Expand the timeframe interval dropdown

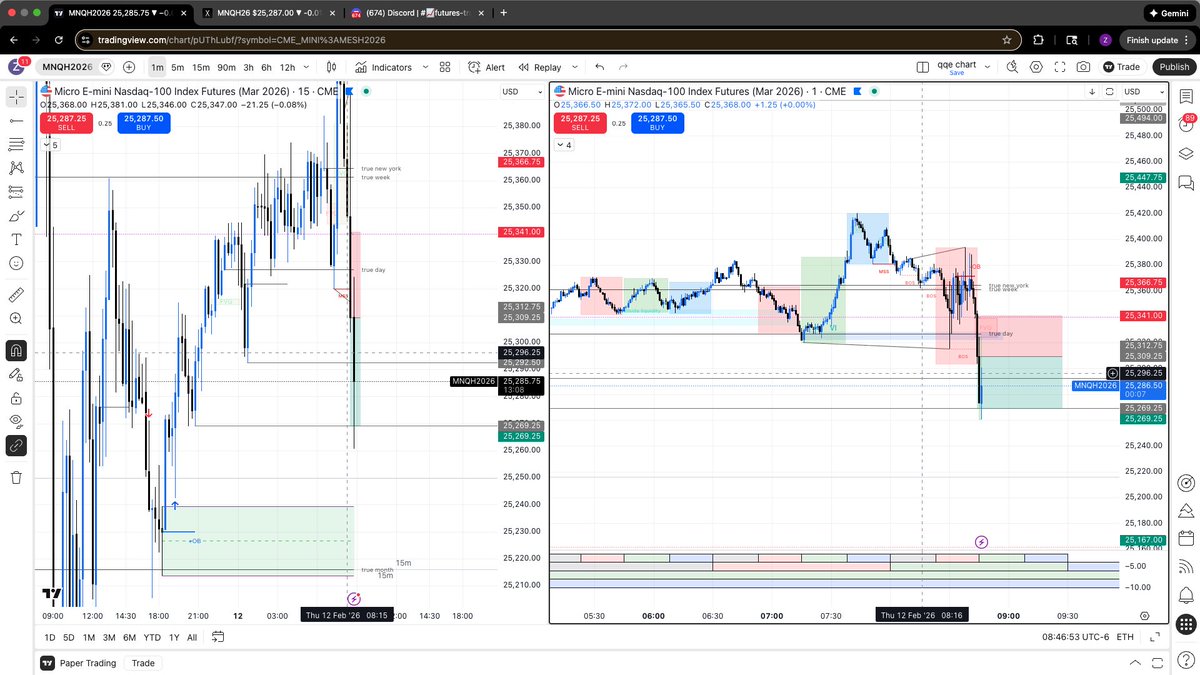(305, 67)
